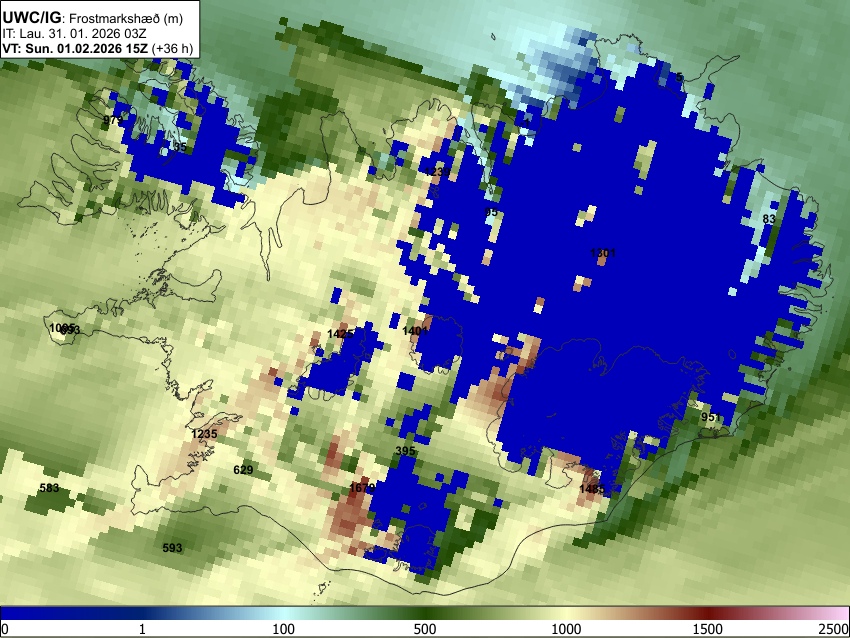Click the map value 979
This screenshot has height=638, width=850.
click(113, 120)
